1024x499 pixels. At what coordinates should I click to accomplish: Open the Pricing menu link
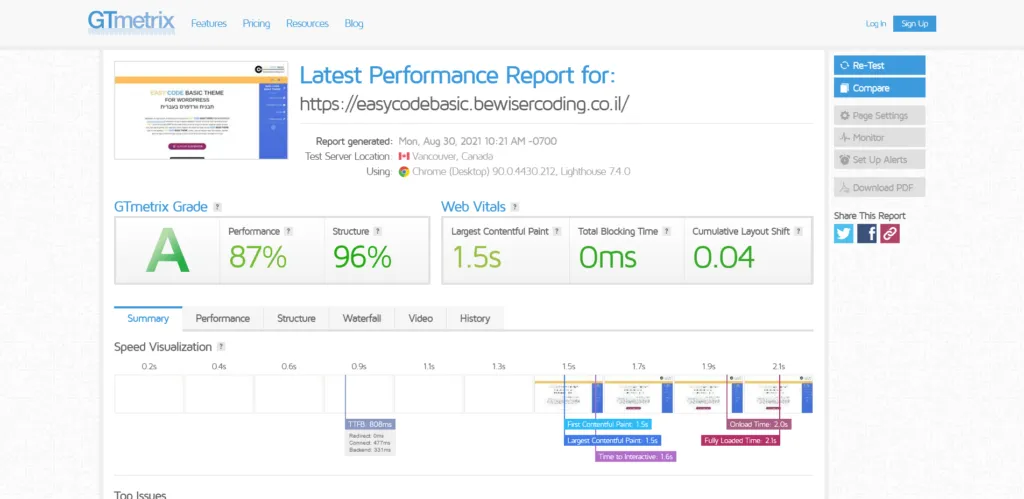[x=256, y=23]
